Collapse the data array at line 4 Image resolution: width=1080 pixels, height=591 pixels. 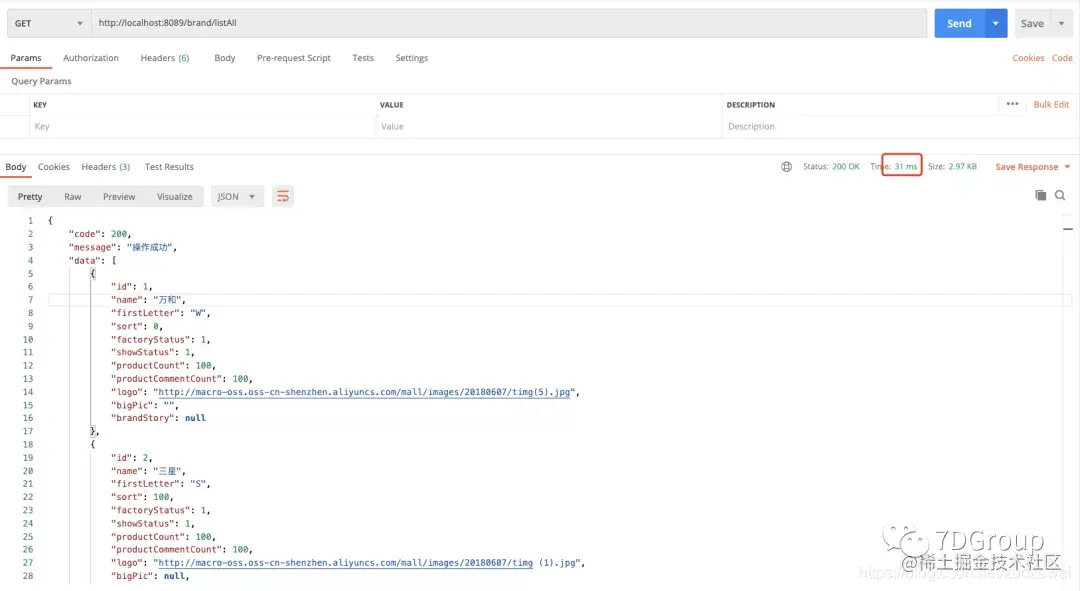pyautogui.click(x=114, y=260)
